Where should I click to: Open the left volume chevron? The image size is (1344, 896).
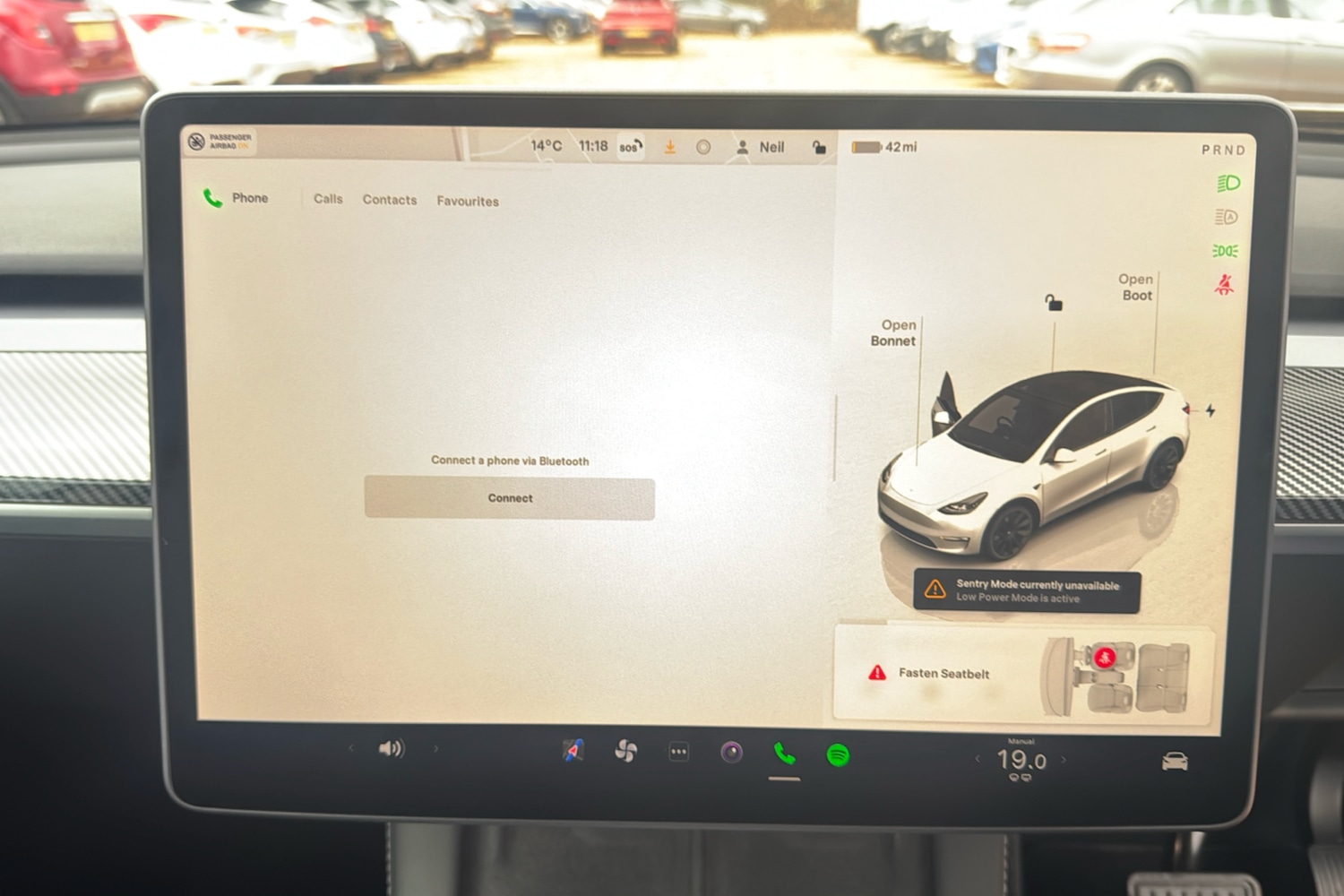click(350, 746)
